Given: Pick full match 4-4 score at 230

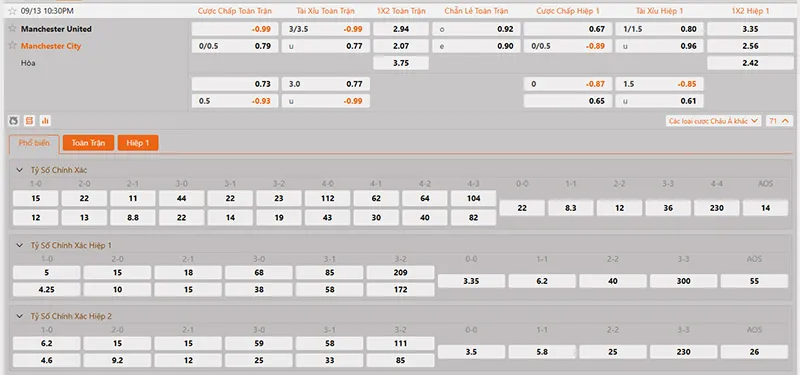Looking at the screenshot, I should pos(717,208).
